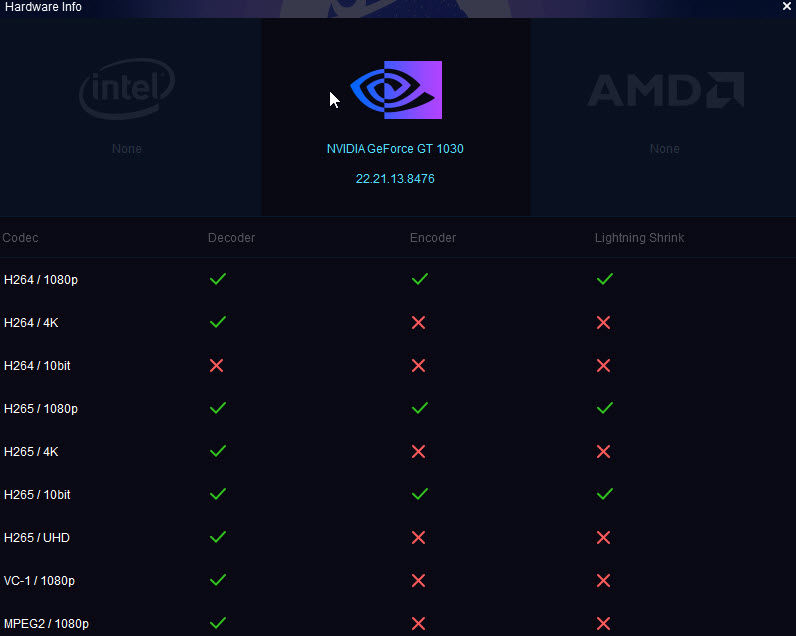
Task: Click the Codec column header
Action: pos(21,238)
